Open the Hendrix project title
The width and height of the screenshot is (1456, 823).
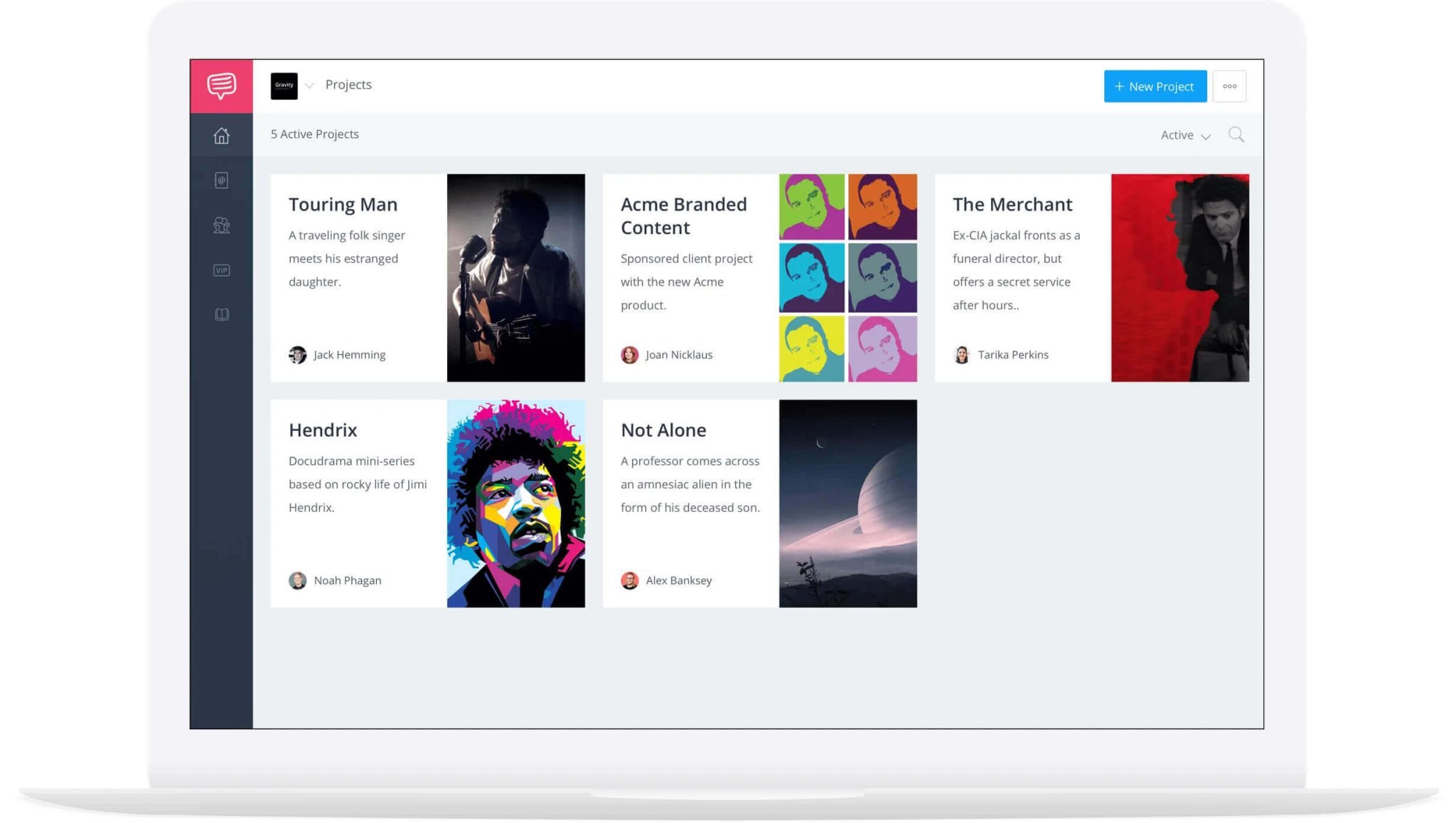click(x=323, y=430)
